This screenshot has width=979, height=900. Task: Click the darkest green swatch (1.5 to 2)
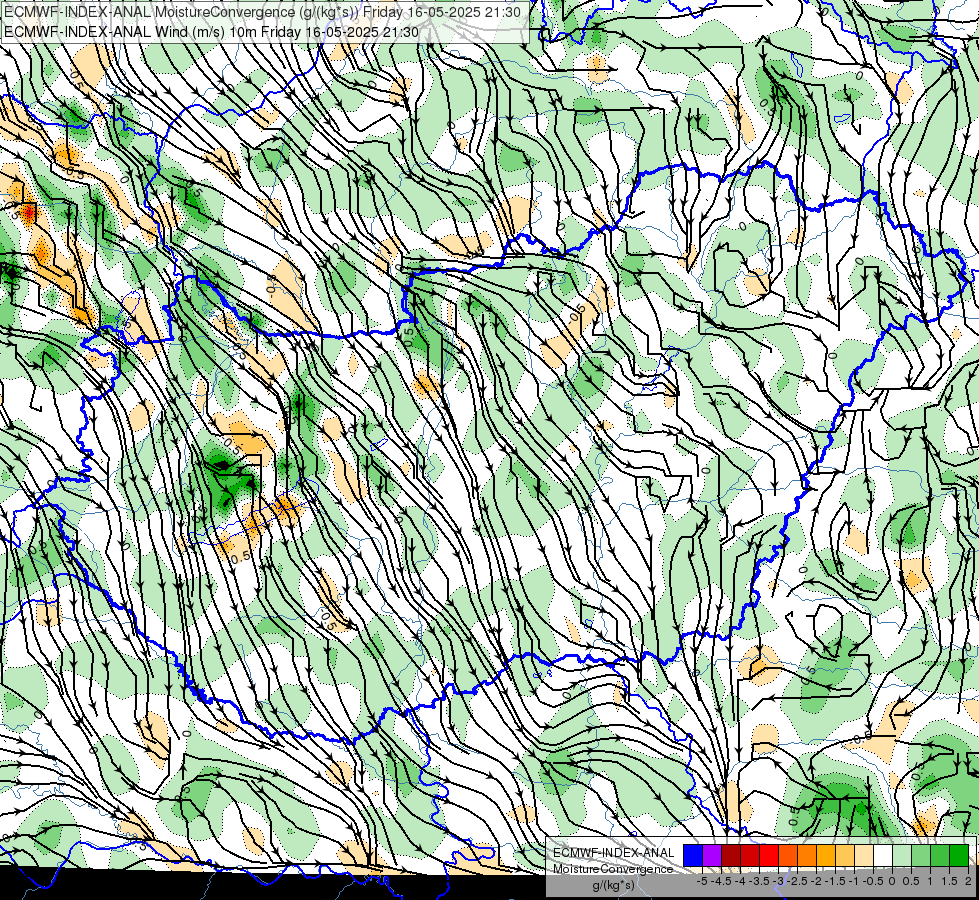click(959, 855)
